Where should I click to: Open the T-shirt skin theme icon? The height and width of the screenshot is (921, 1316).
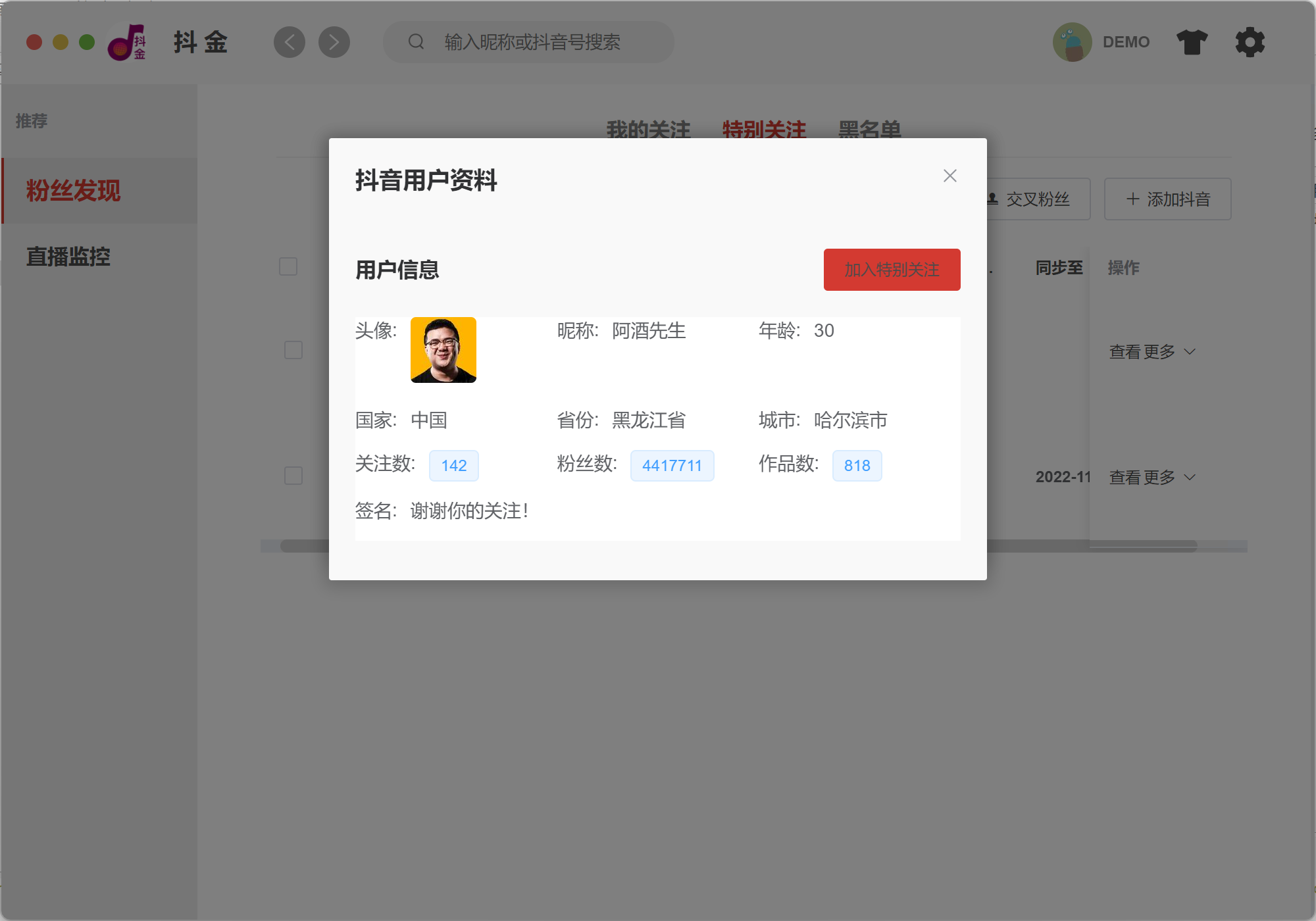(1192, 42)
